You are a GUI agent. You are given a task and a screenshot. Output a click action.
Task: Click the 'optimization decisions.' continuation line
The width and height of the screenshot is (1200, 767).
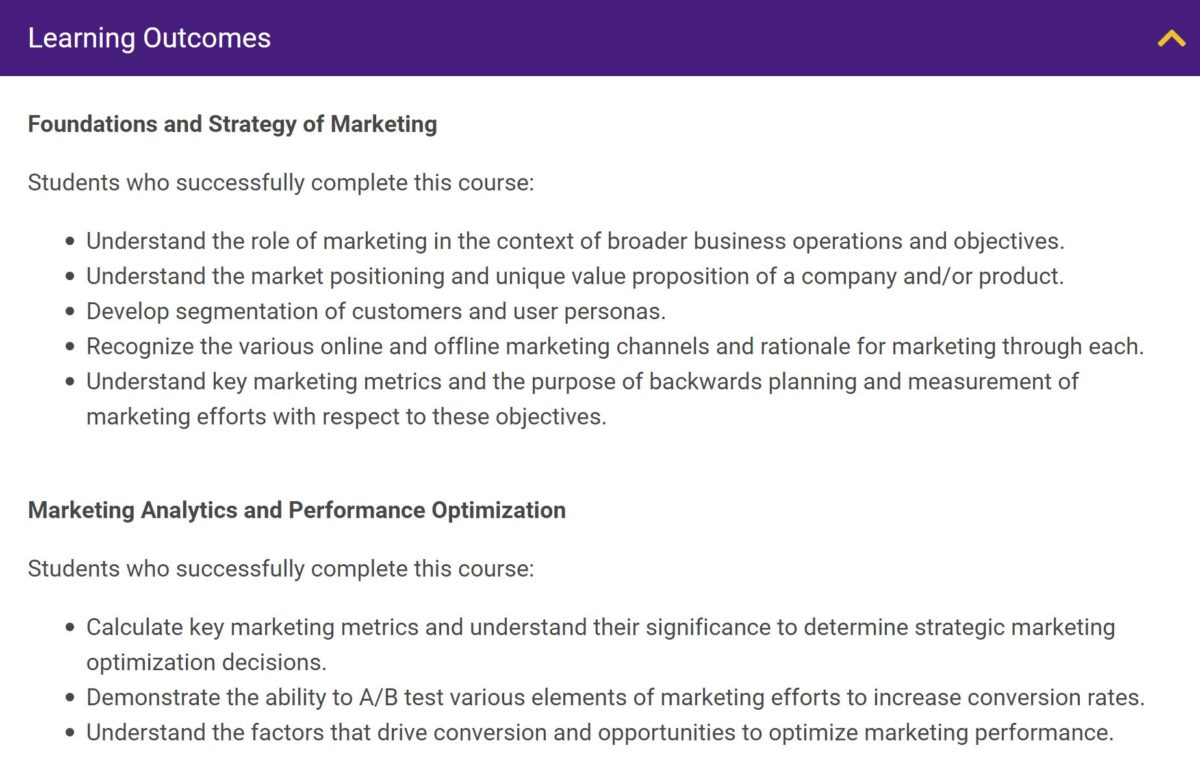[x=206, y=662]
